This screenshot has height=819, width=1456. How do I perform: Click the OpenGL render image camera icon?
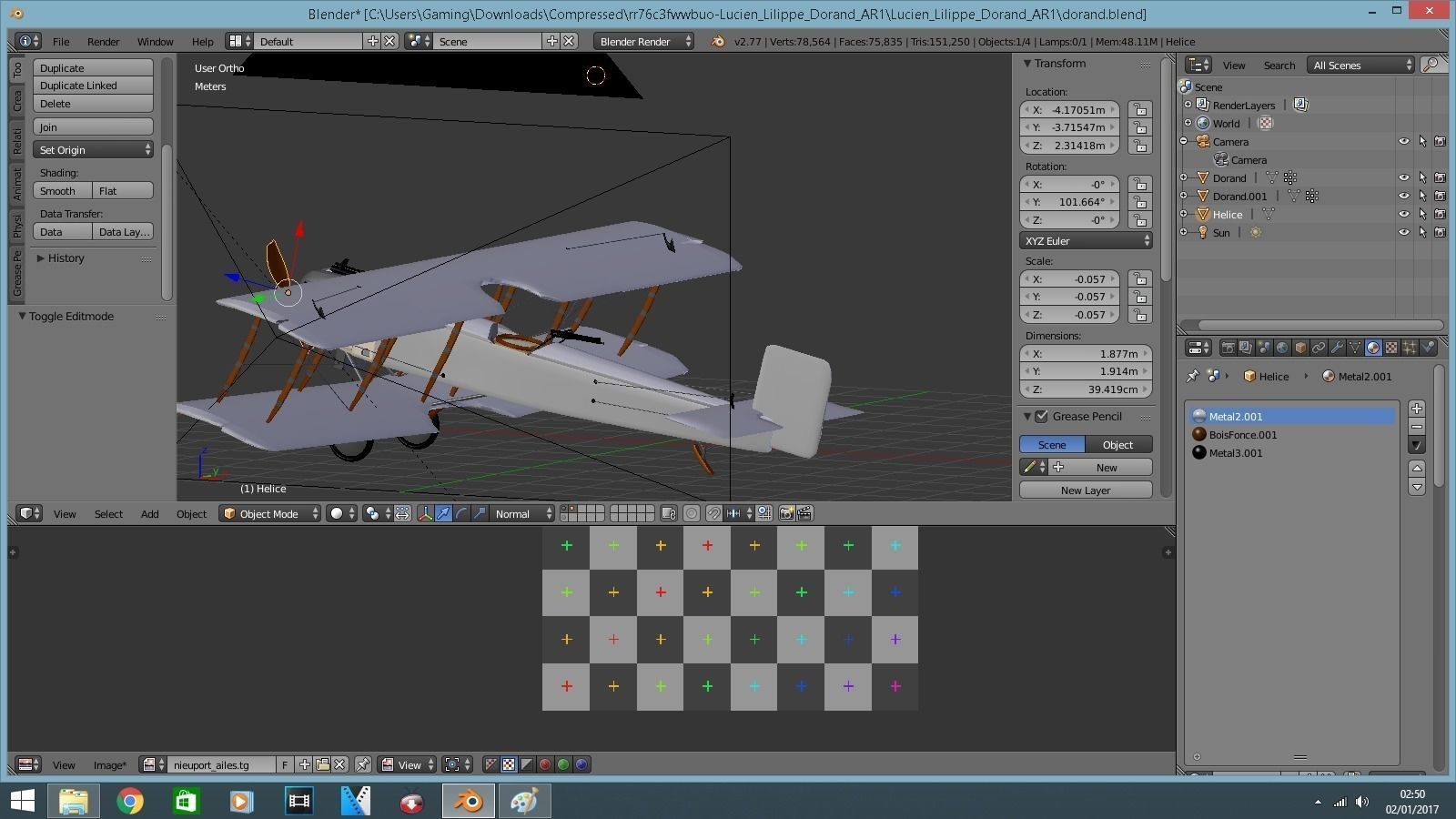tap(787, 513)
